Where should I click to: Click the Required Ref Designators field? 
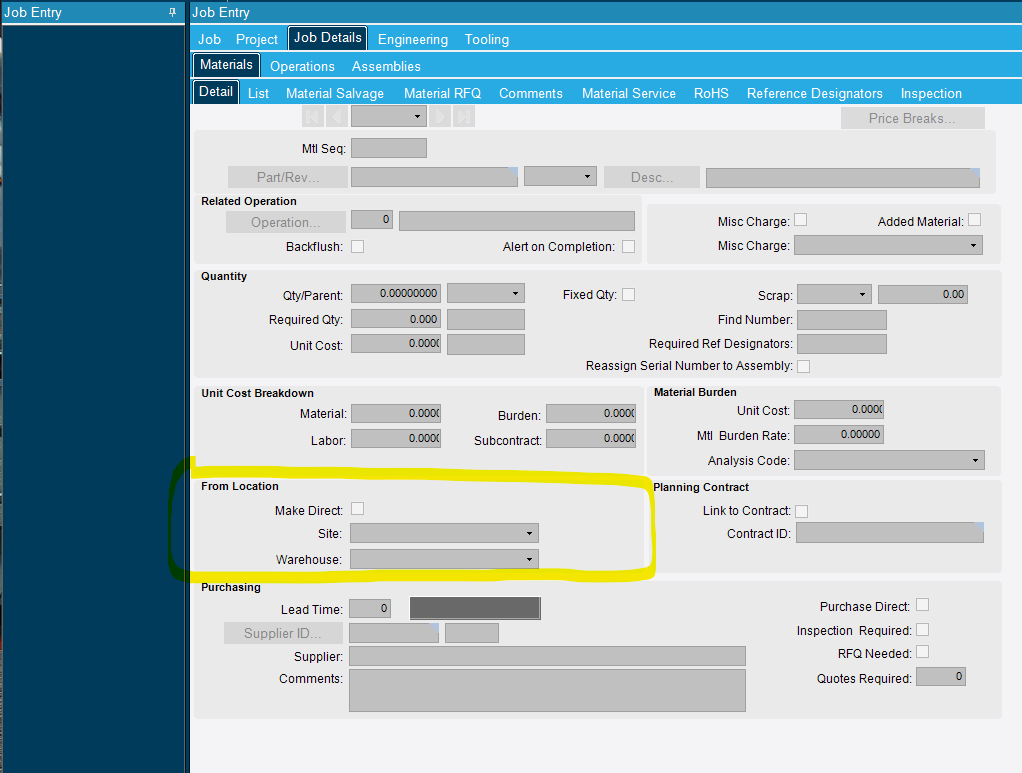pos(842,344)
